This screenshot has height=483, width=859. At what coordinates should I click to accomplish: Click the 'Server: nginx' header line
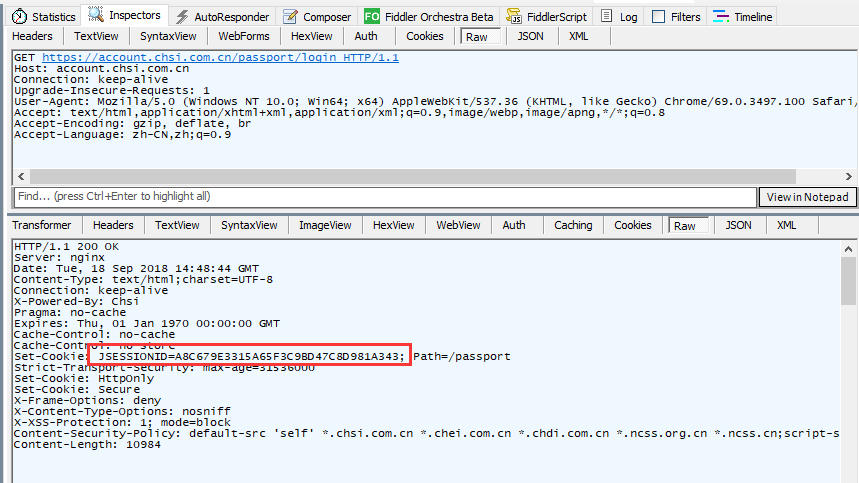tap(59, 257)
